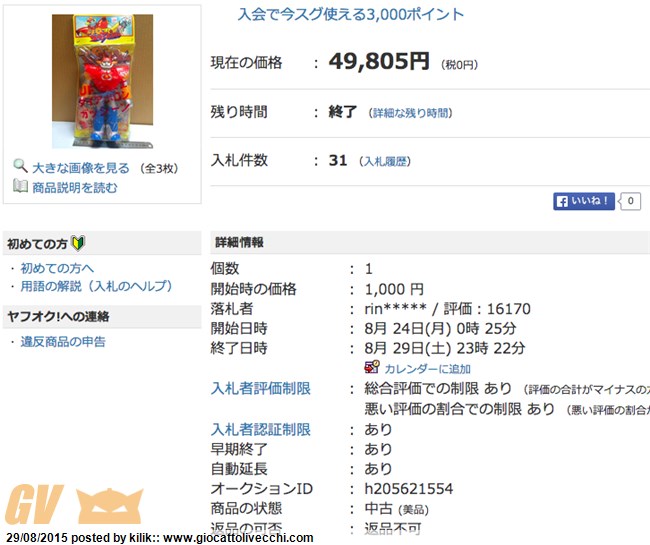The width and height of the screenshot is (650, 545).
Task: Click the green beginner mark icon
Action: click(x=78, y=242)
